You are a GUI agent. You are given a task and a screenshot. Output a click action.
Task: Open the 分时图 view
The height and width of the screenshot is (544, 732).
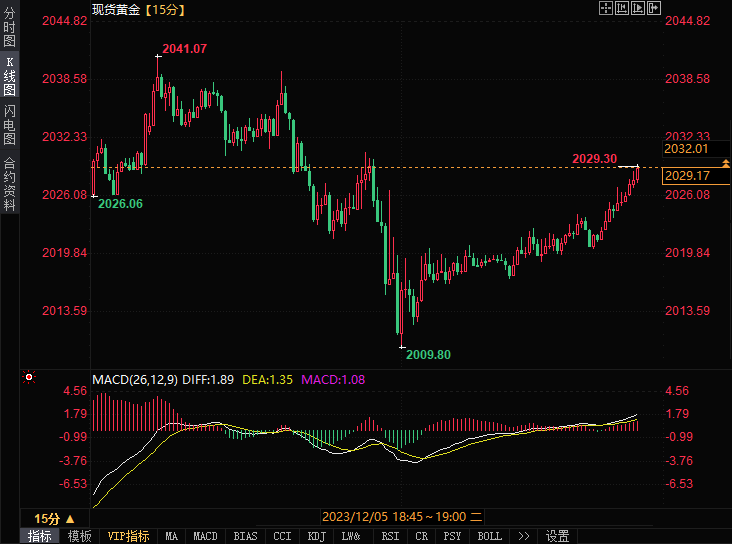click(x=9, y=27)
